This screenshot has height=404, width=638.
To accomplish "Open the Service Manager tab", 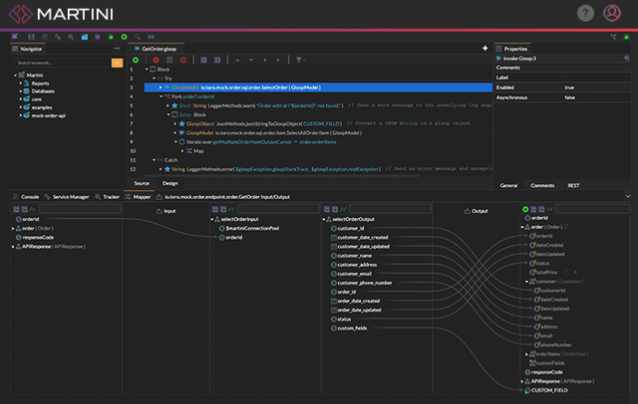I will coord(73,197).
